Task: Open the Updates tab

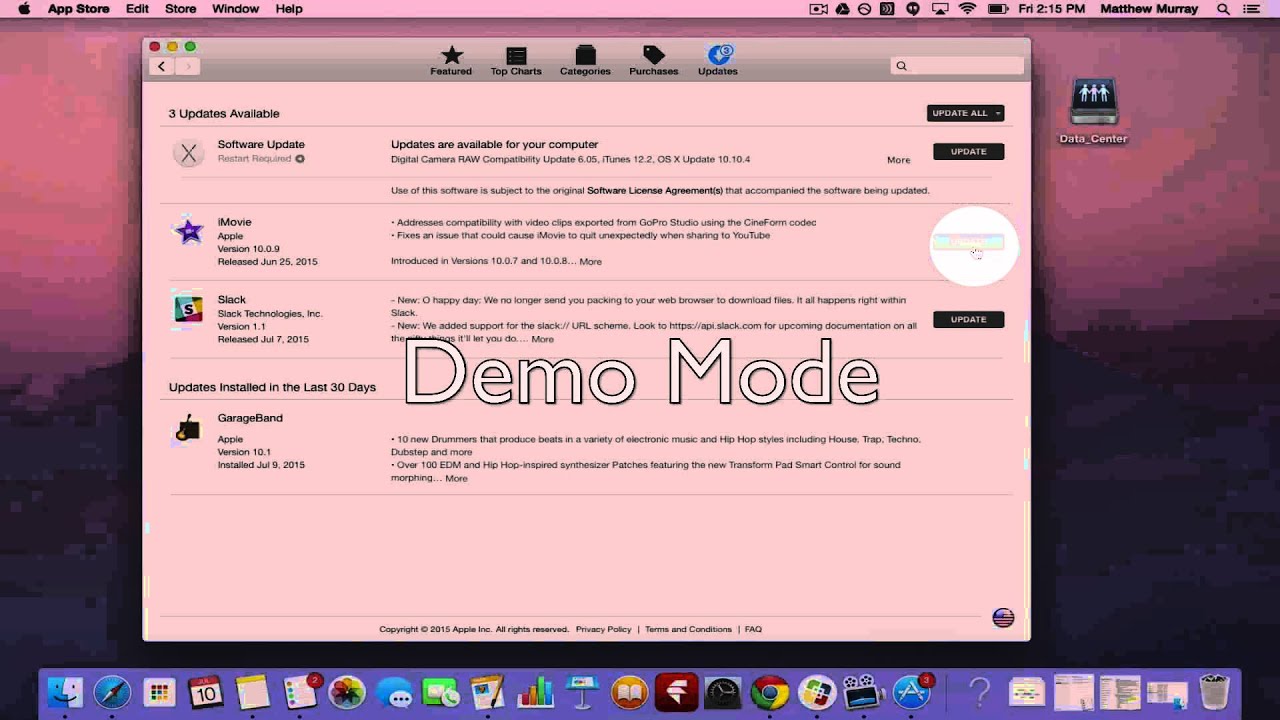Action: tap(718, 61)
